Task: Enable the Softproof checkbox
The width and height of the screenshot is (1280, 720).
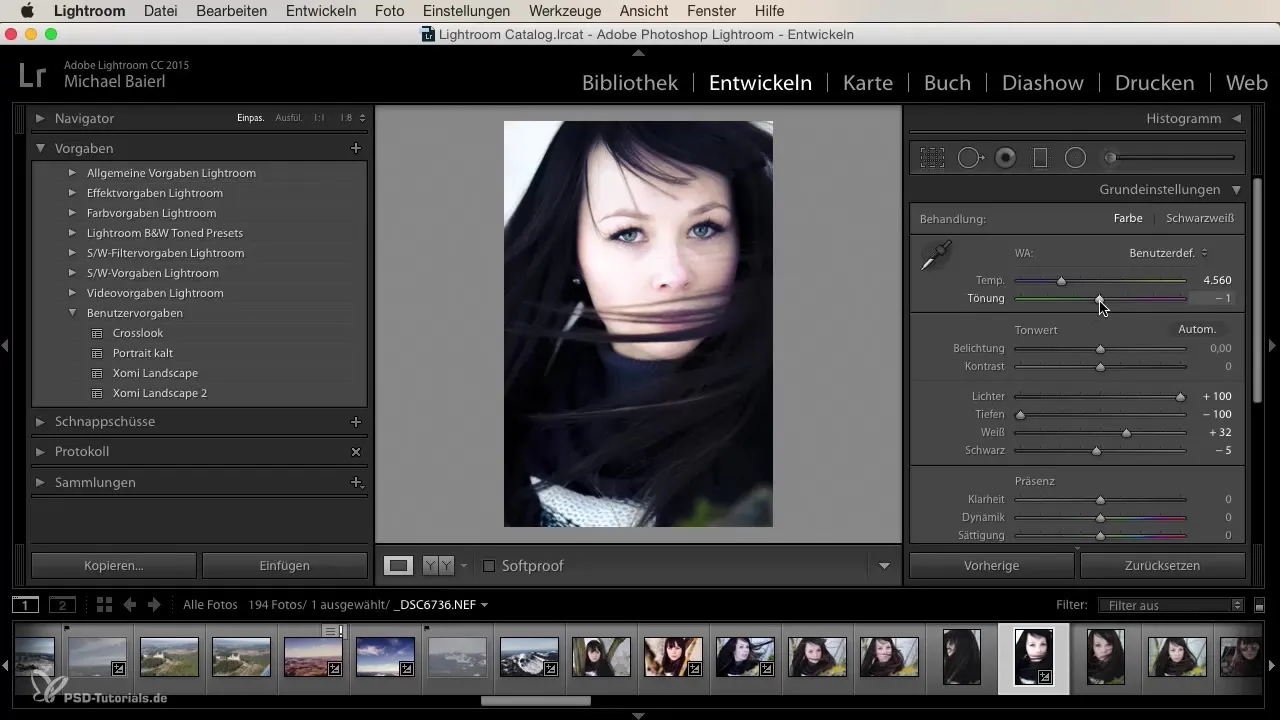Action: tap(489, 566)
